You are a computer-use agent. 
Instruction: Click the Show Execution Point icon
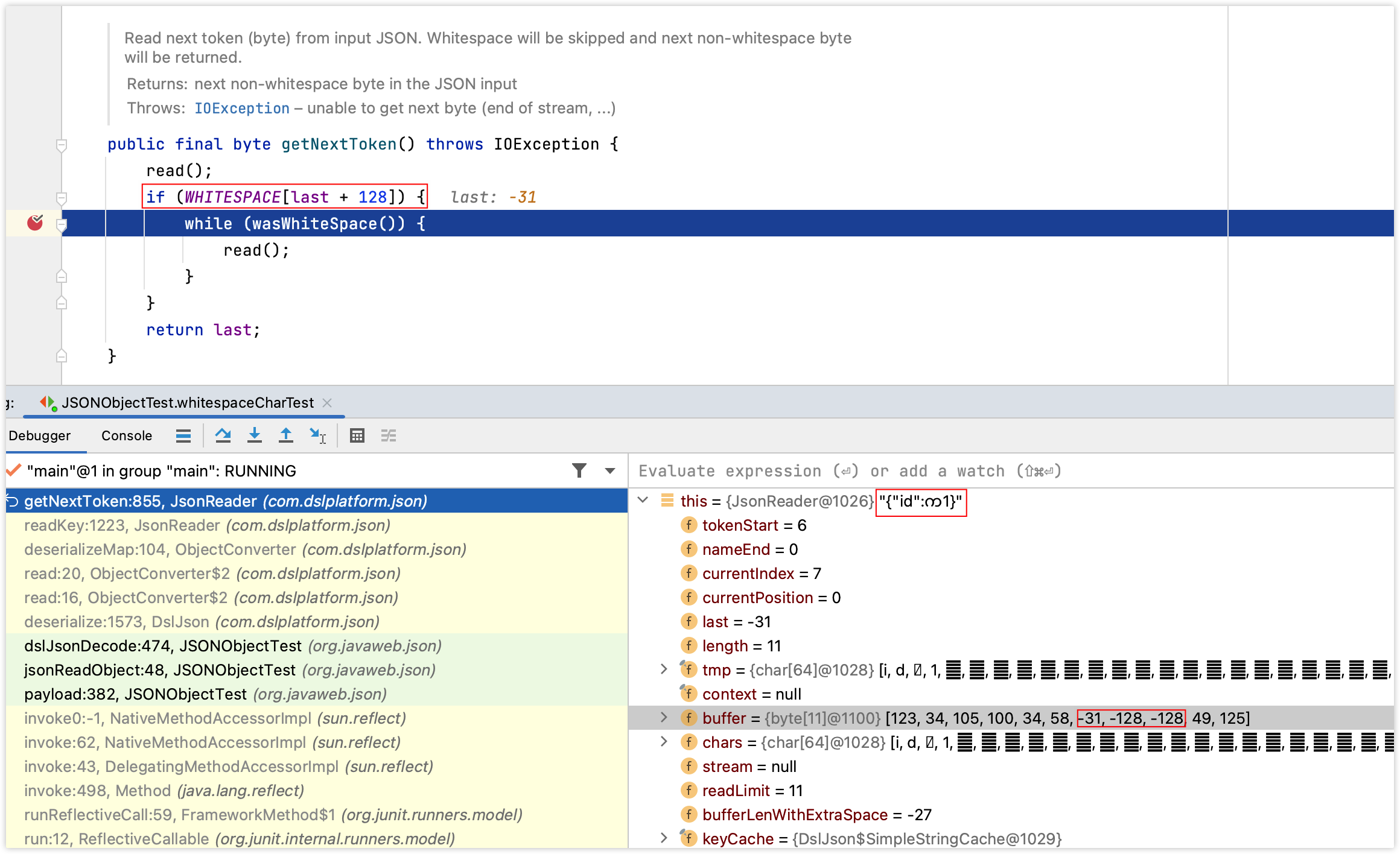pyautogui.click(x=183, y=435)
